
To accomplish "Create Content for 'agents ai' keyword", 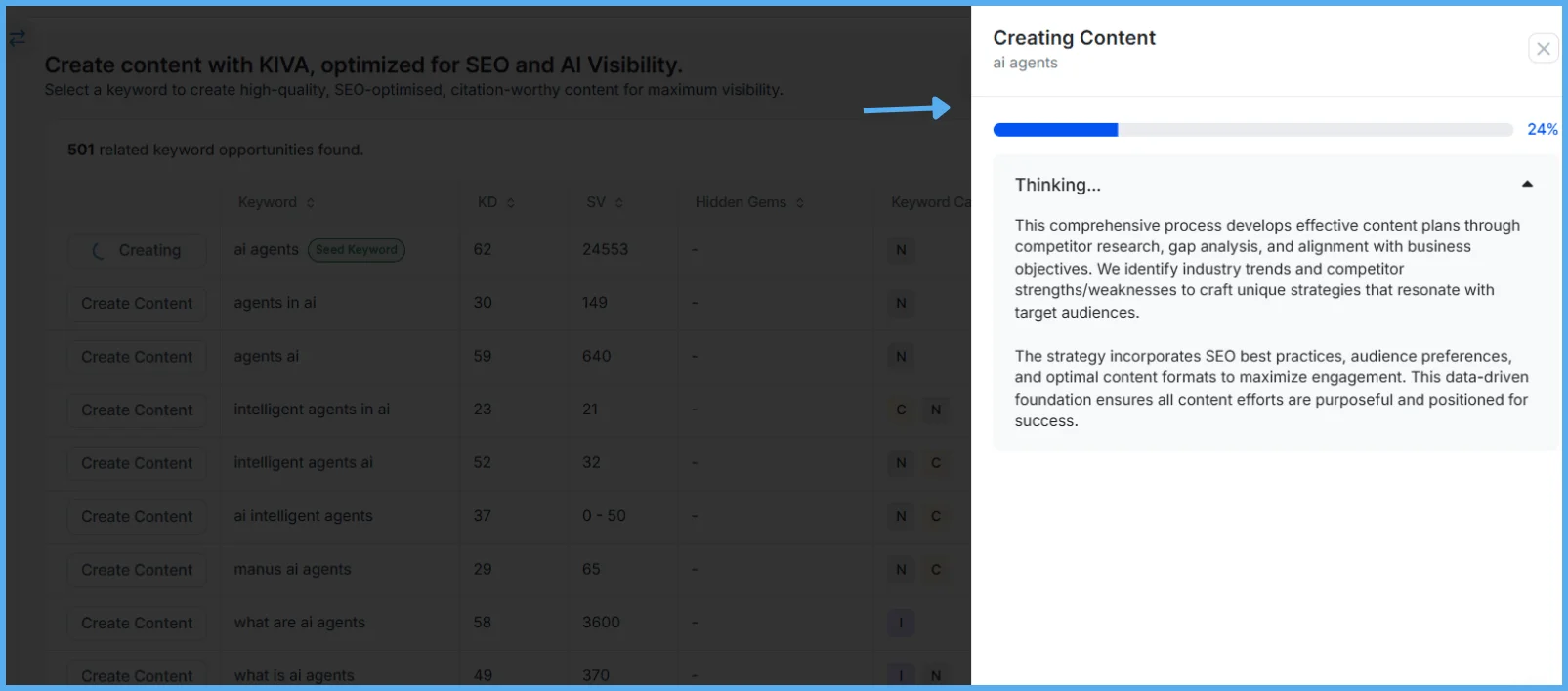I will pyautogui.click(x=137, y=358).
